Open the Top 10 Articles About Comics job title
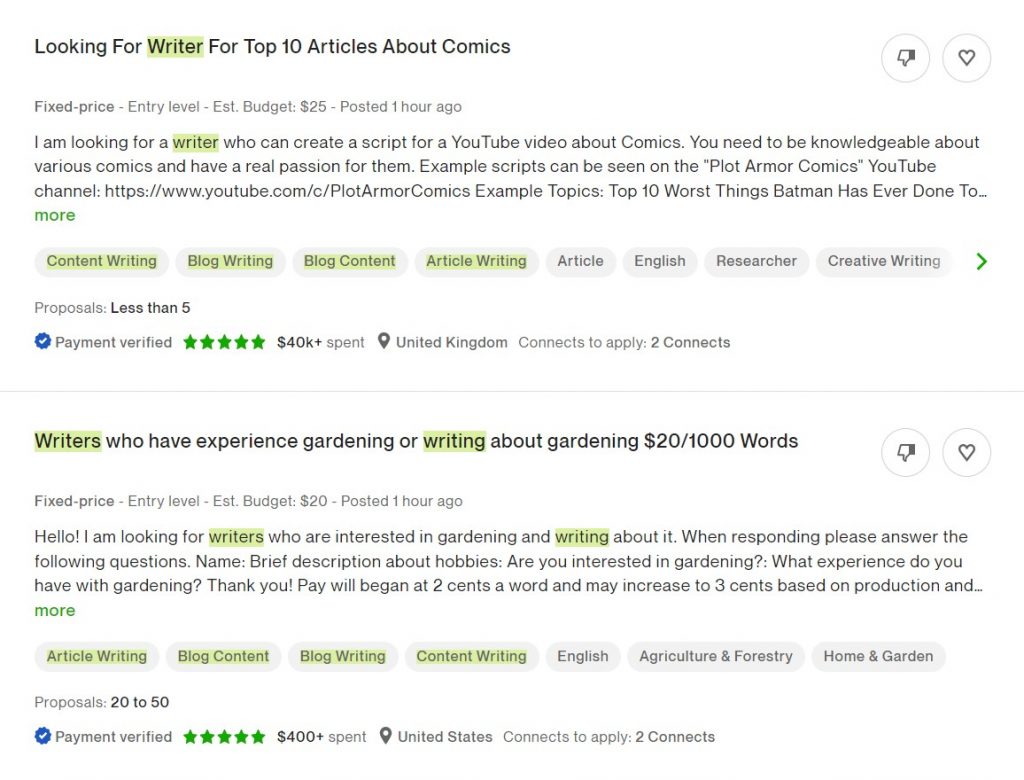1024x780 pixels. click(272, 47)
